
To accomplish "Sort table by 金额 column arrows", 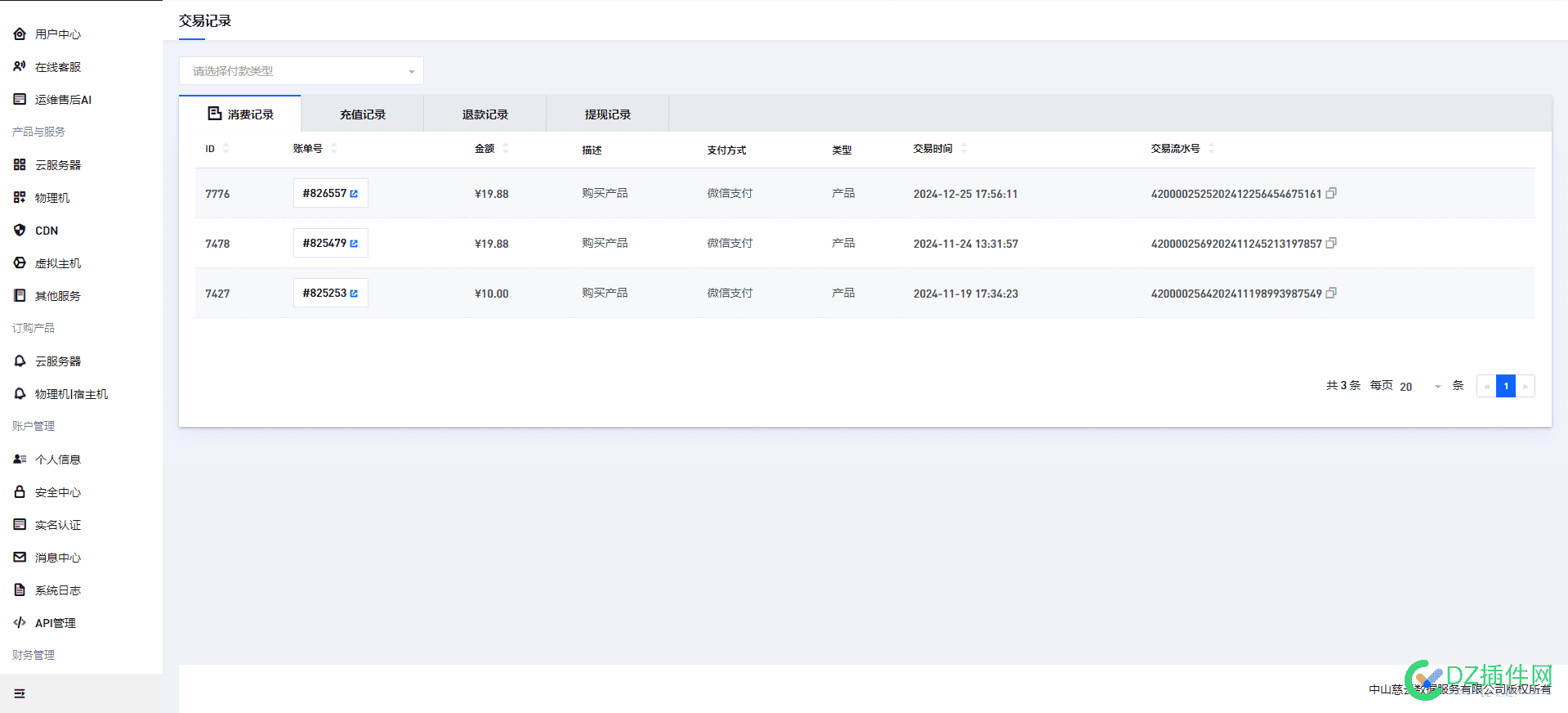I will coord(506,148).
